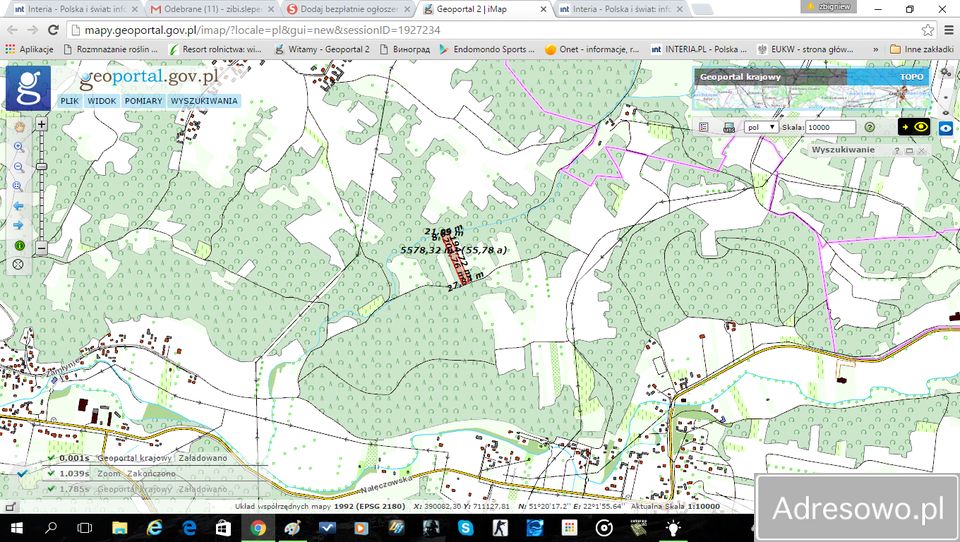The width and height of the screenshot is (960, 542).
Task: Select the zoom in magnifier tool
Action: pyautogui.click(x=18, y=147)
